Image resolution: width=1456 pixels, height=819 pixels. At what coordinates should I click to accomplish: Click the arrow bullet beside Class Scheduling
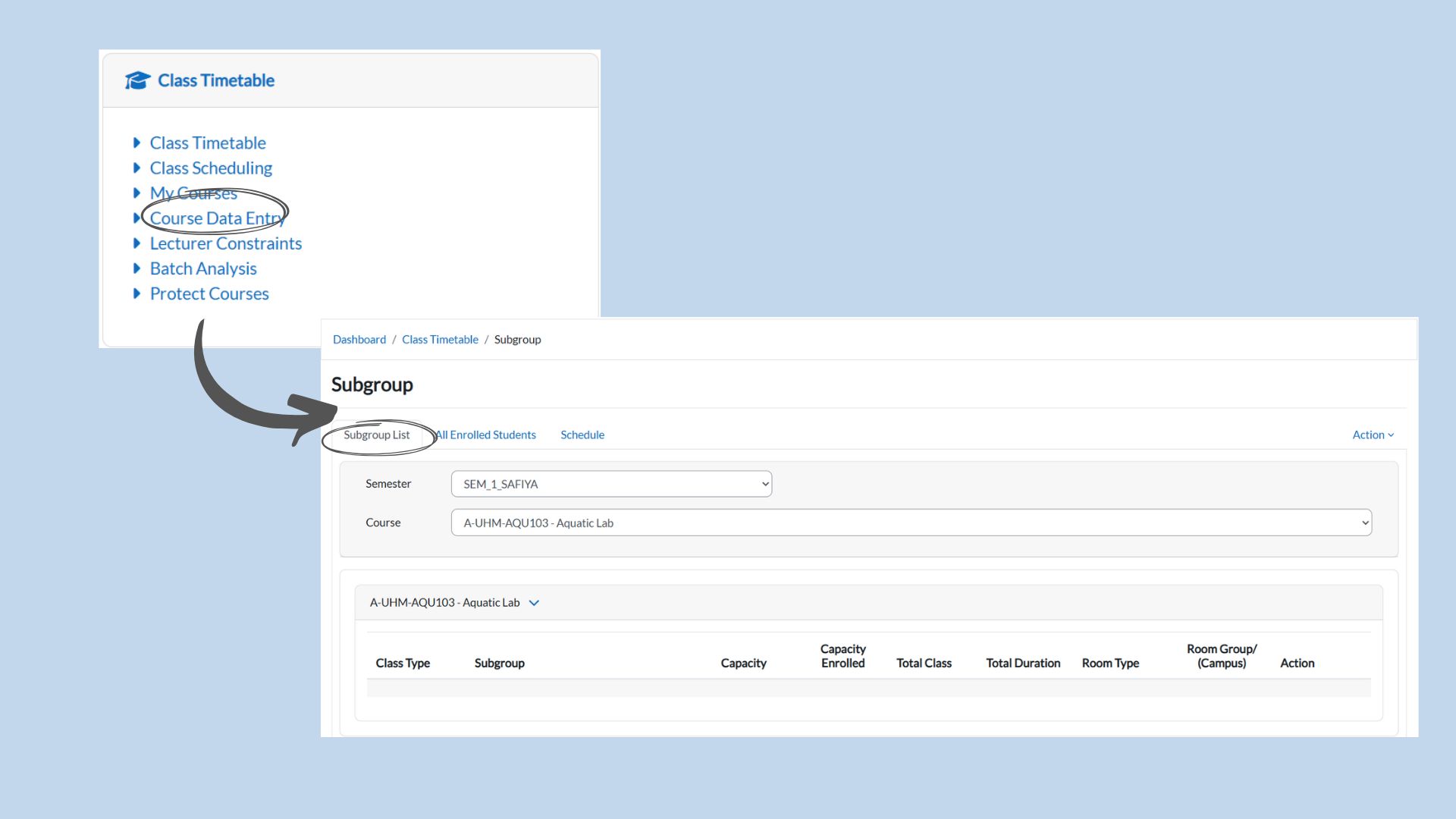[136, 168]
